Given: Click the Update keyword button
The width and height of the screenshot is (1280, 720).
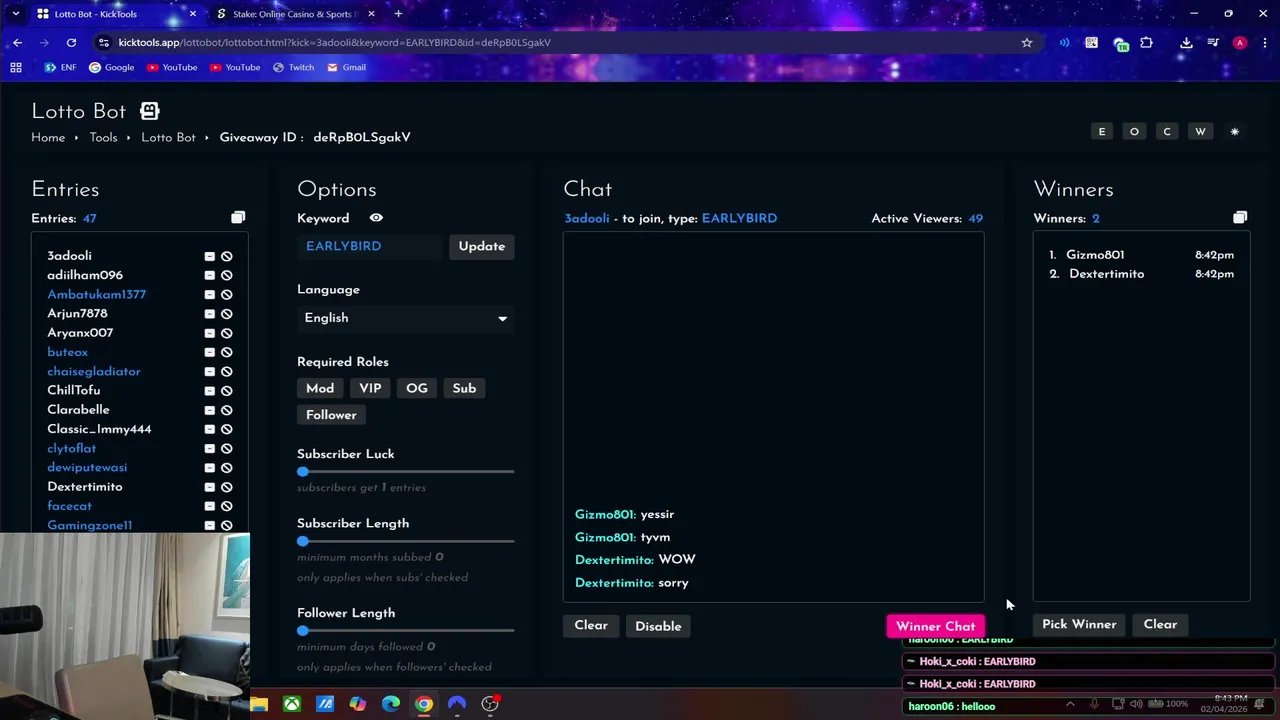Looking at the screenshot, I should tap(482, 246).
